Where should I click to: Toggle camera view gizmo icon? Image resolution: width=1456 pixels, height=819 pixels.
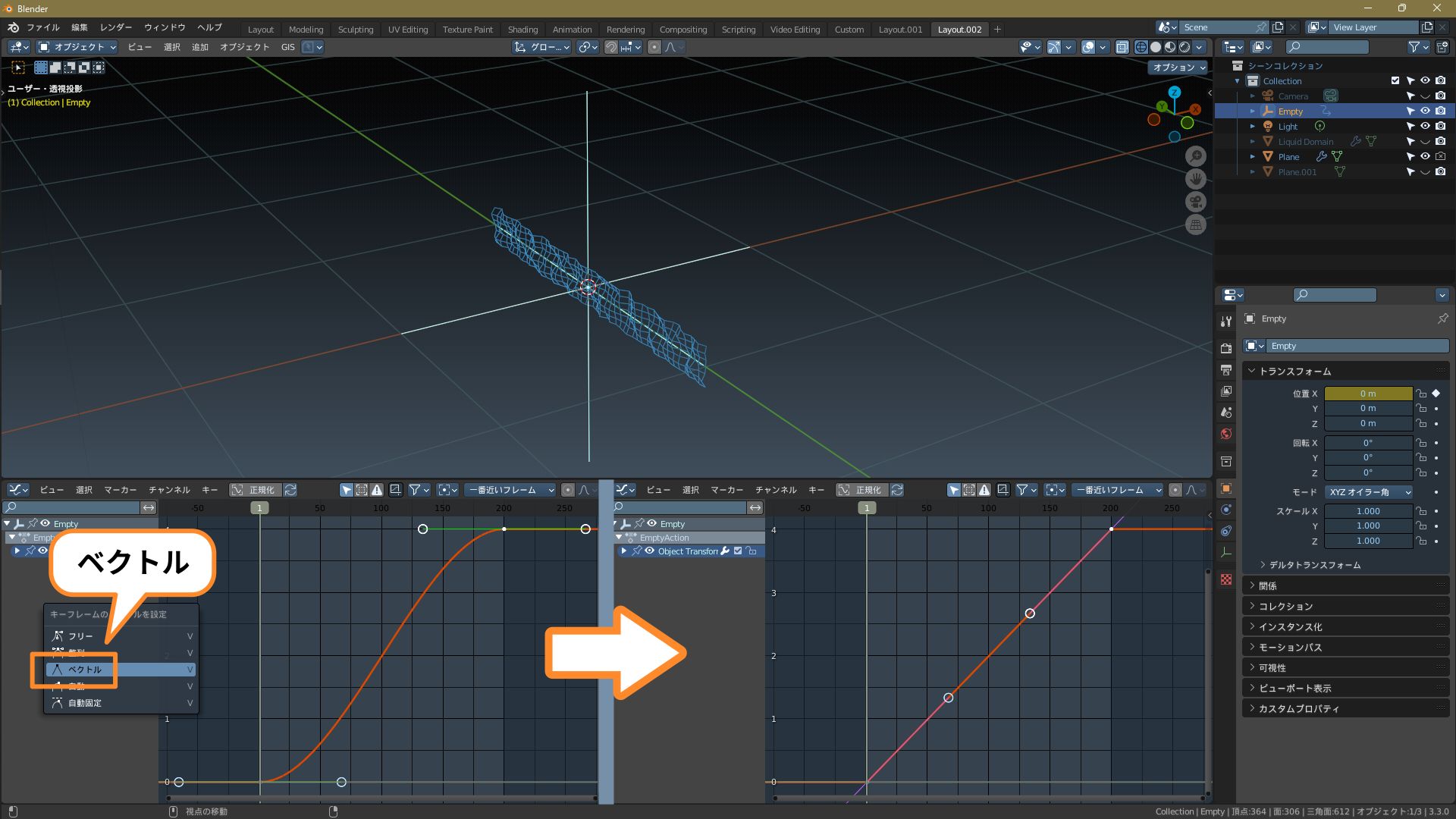point(1196,202)
